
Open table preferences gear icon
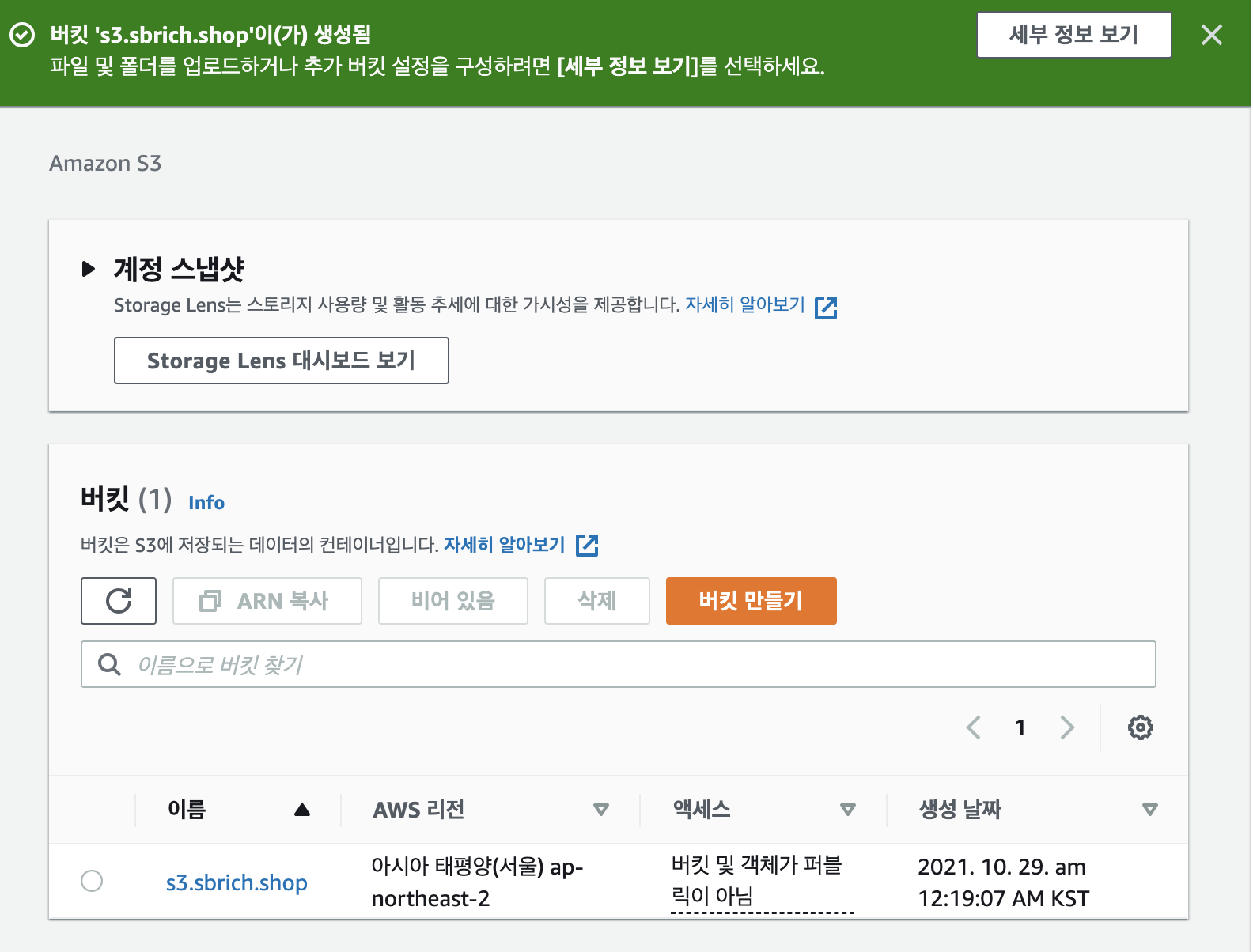coord(1140,727)
